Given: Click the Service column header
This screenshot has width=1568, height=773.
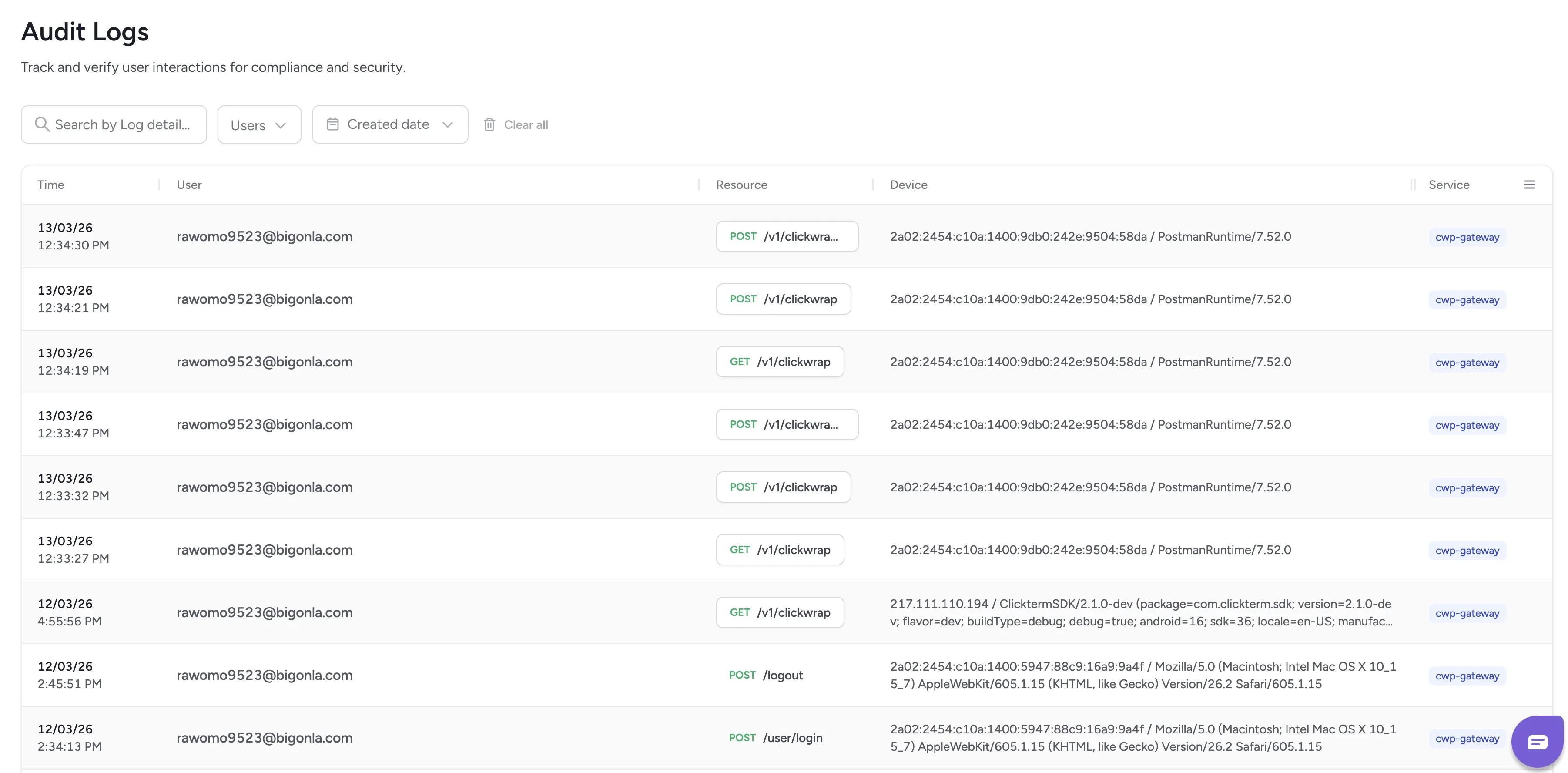Looking at the screenshot, I should pos(1449,184).
